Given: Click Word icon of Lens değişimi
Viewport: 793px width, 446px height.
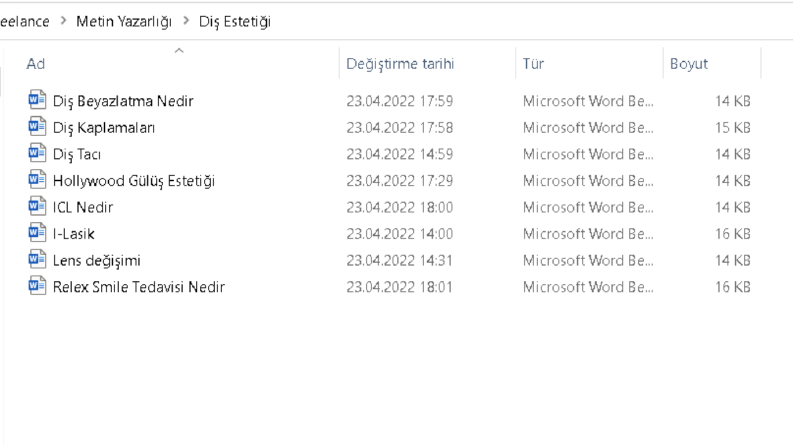Looking at the screenshot, I should 37,259.
